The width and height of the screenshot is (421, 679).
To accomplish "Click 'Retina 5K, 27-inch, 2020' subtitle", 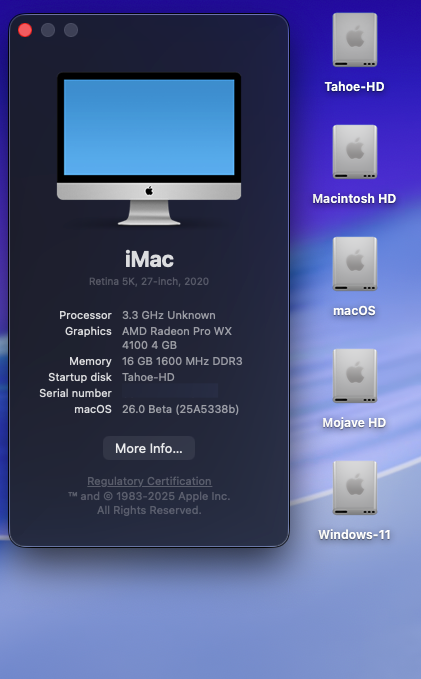I will (x=149, y=281).
